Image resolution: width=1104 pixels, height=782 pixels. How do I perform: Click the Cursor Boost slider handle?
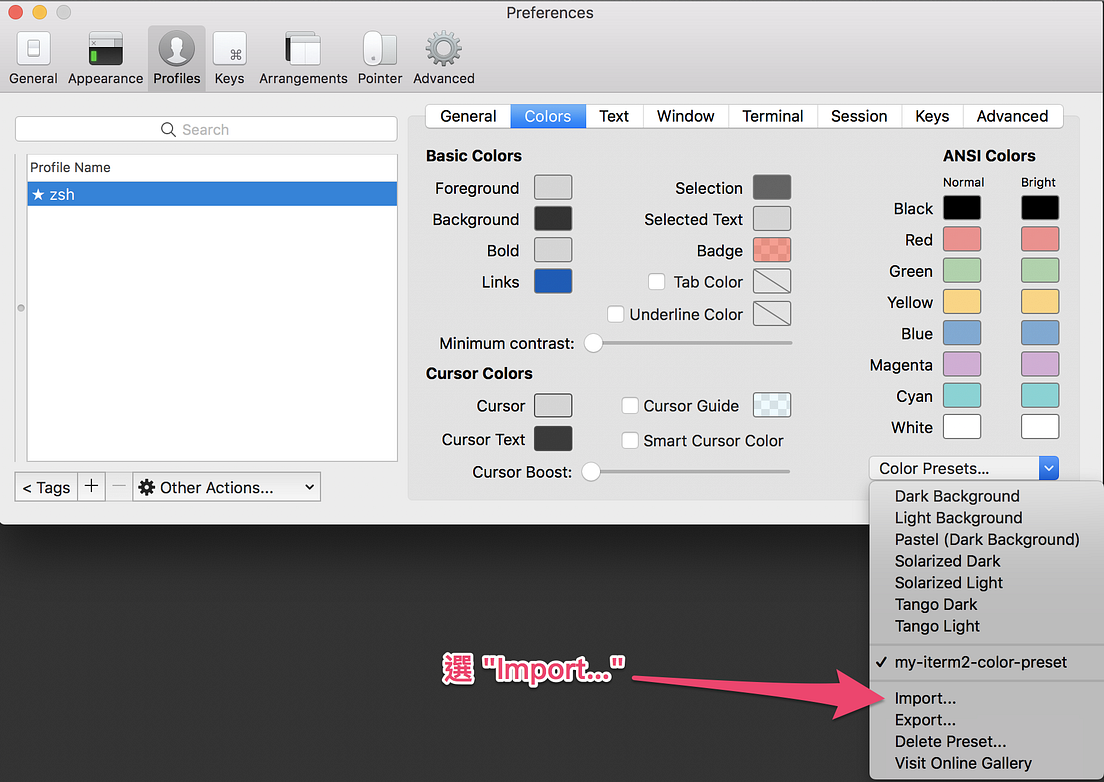coord(591,472)
